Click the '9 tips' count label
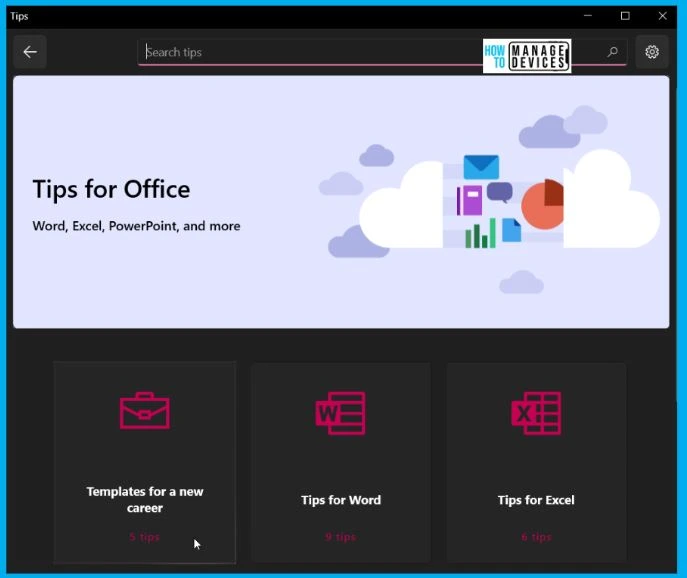 click(340, 537)
